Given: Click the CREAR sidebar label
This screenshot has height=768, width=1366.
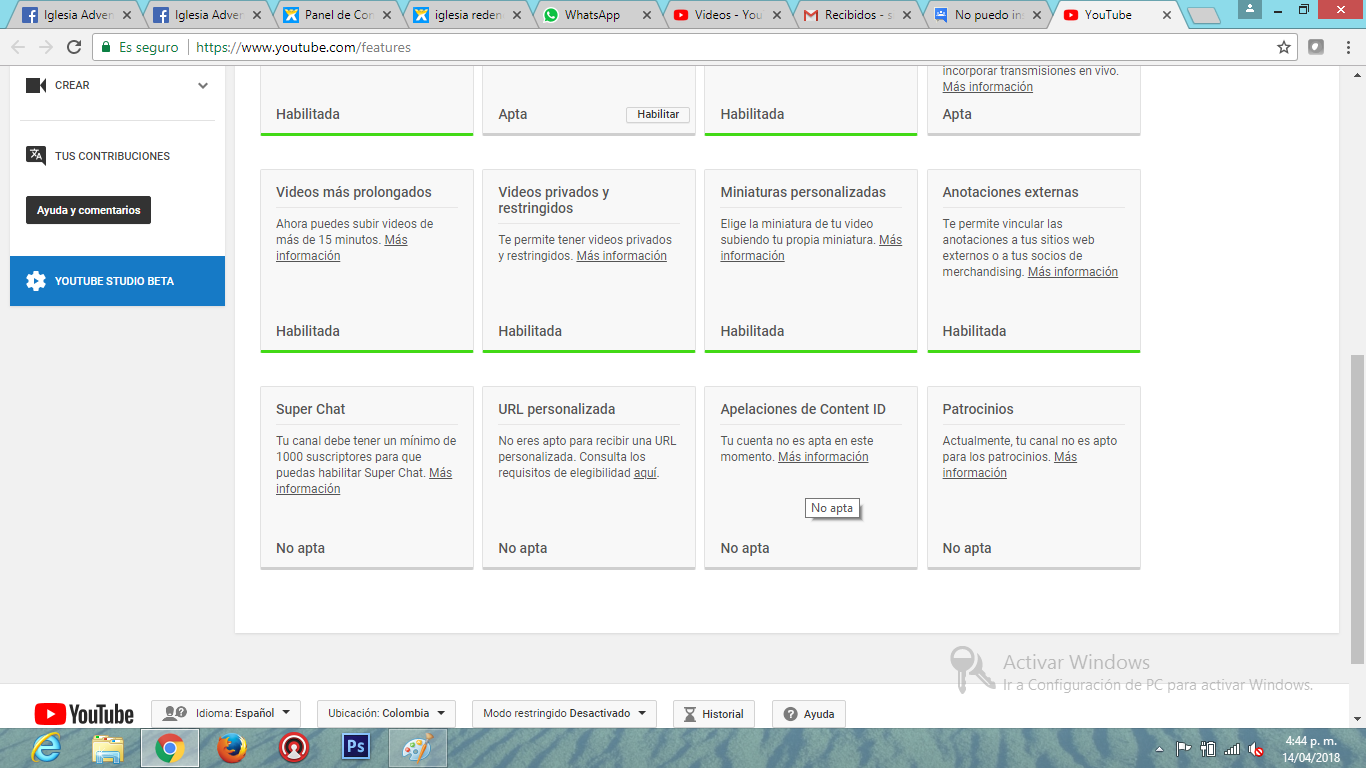Looking at the screenshot, I should [x=72, y=86].
